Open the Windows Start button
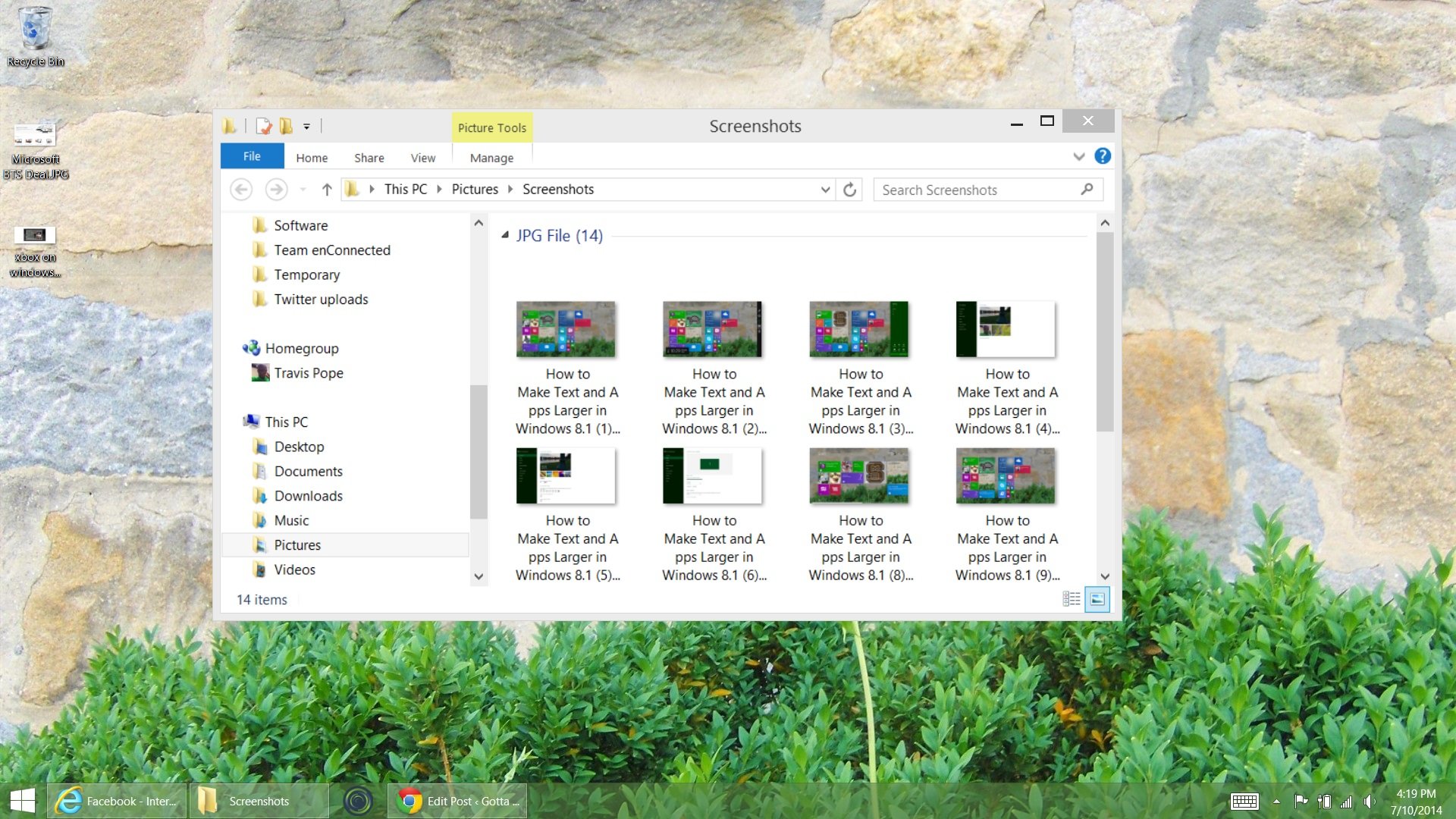Image resolution: width=1456 pixels, height=819 pixels. [x=23, y=801]
